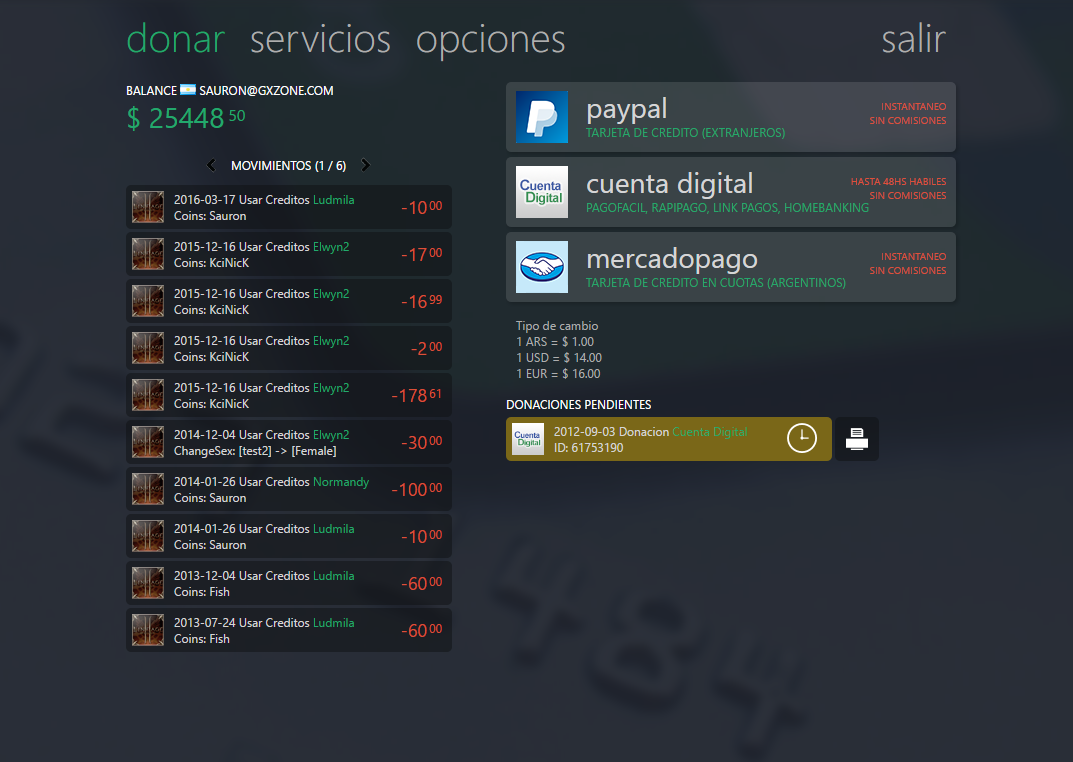The image size is (1073, 762).
Task: Click Elwyn2 link in the ChangeSex movement
Action: (x=331, y=435)
